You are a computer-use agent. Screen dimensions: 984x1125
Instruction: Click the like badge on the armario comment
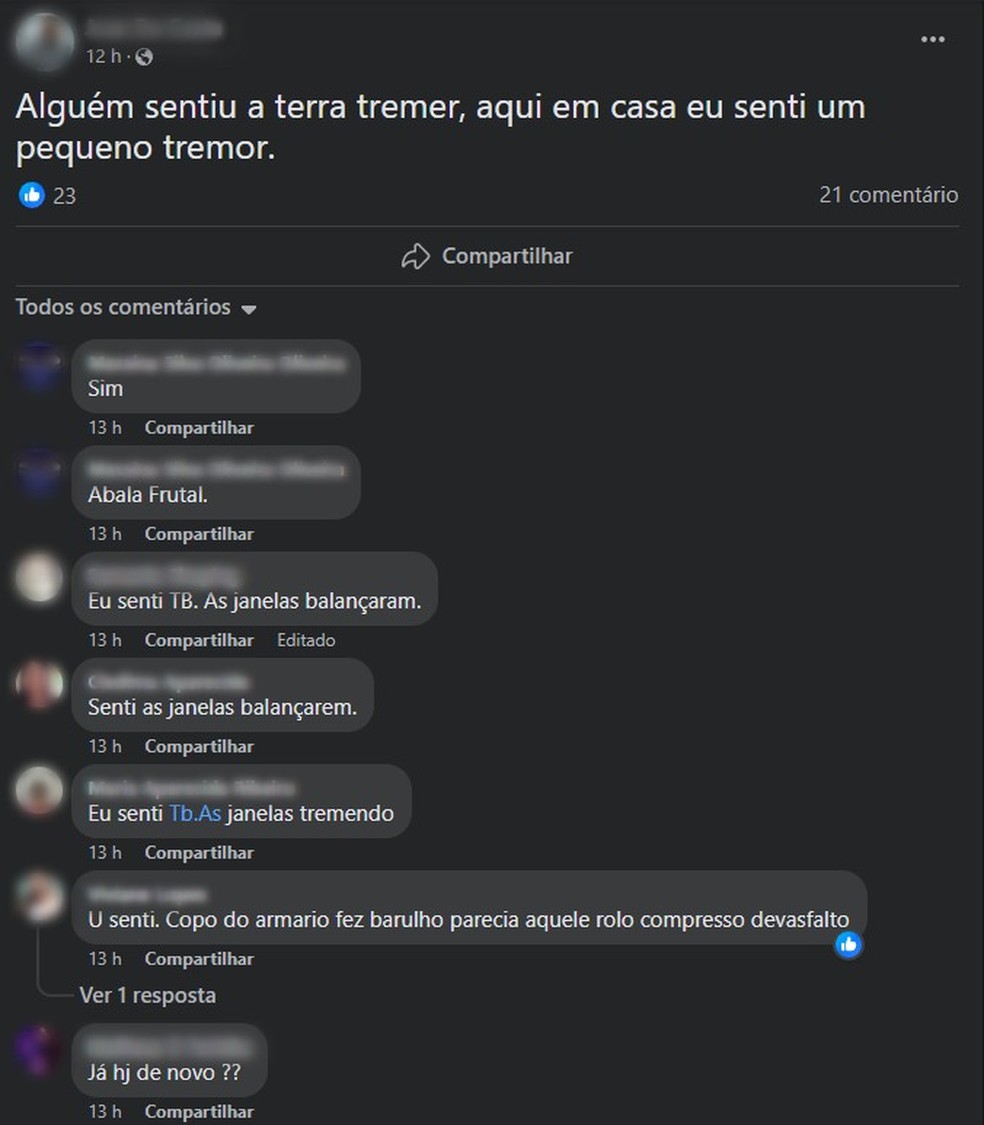848,945
